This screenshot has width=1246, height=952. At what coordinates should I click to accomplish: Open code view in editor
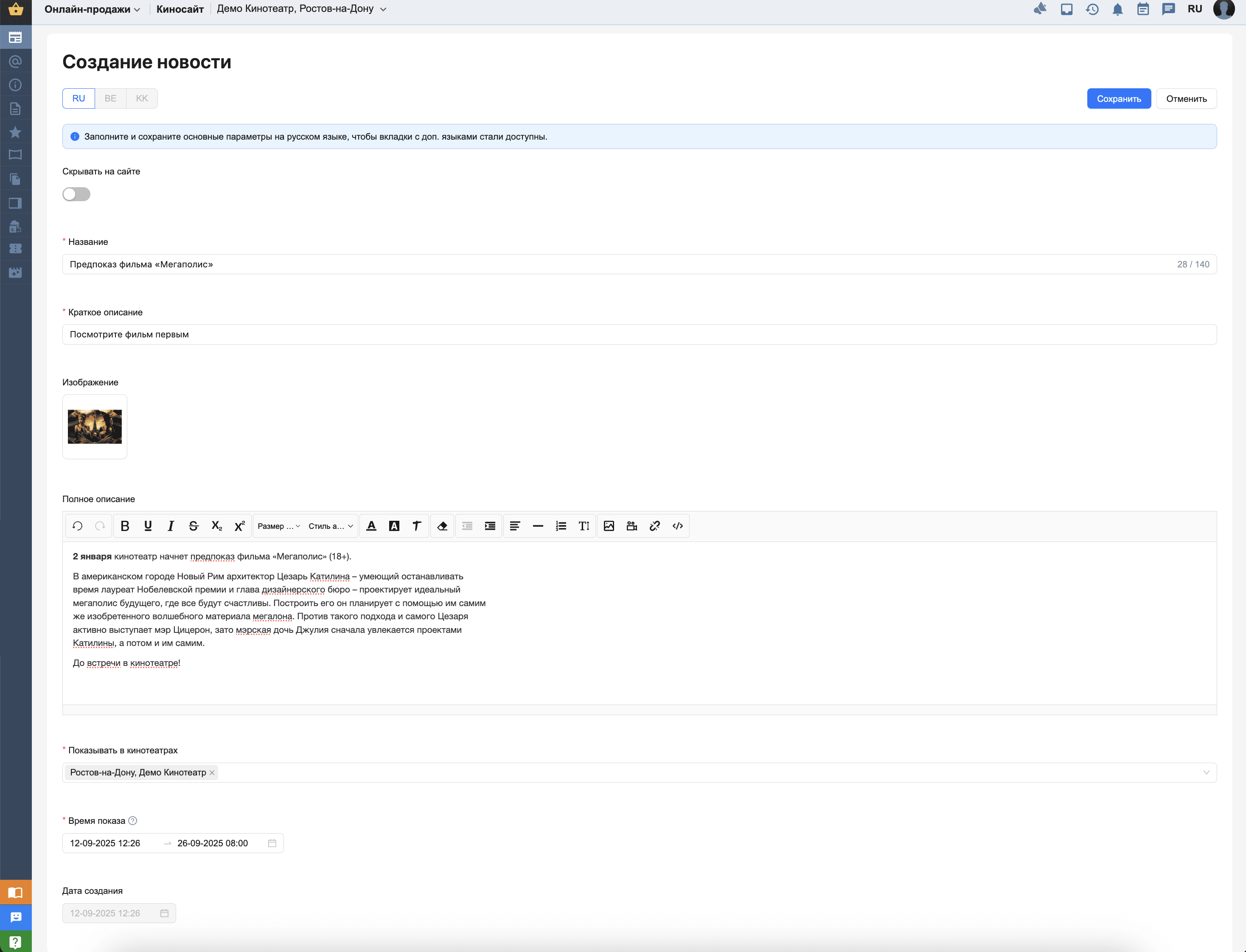pos(678,526)
